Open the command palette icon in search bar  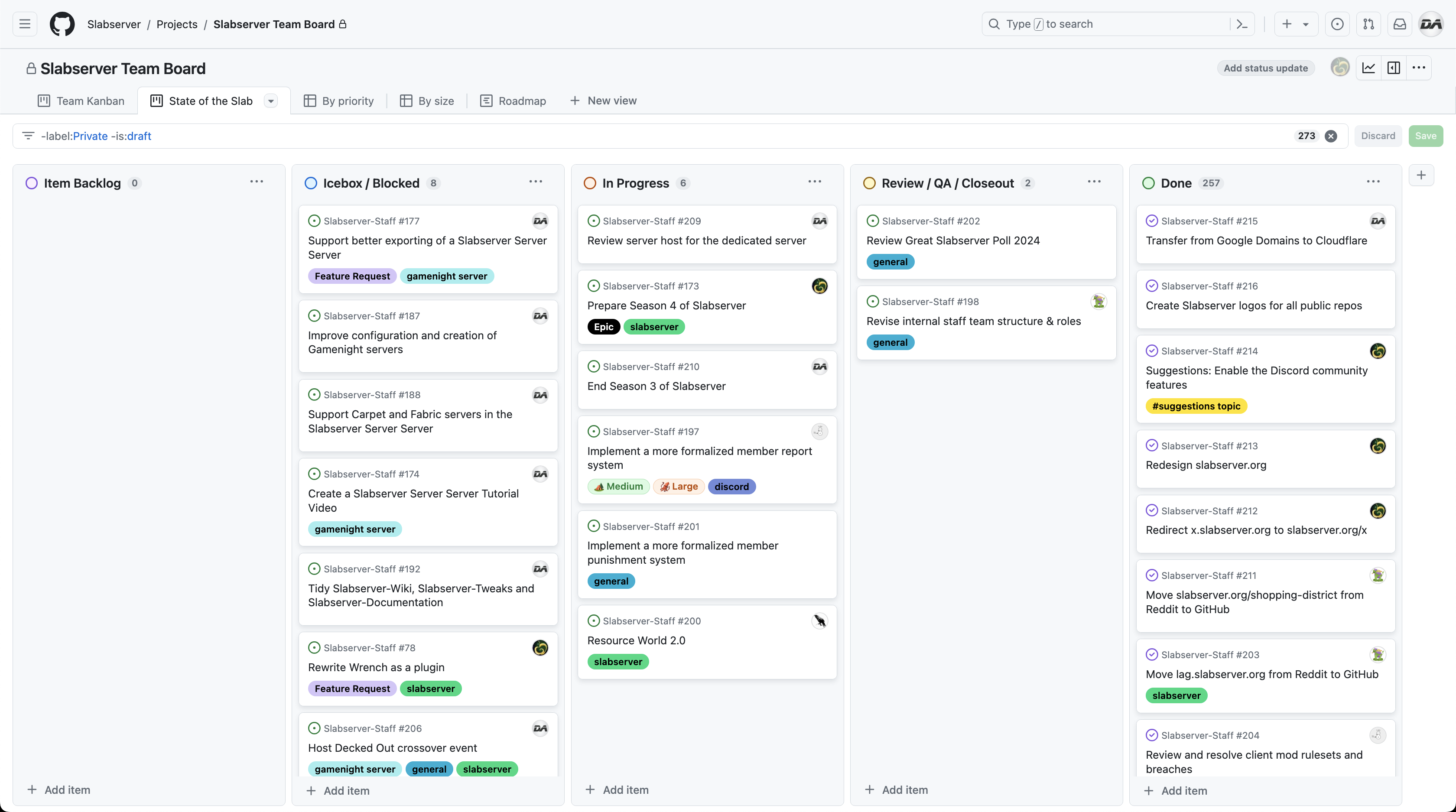point(1242,24)
